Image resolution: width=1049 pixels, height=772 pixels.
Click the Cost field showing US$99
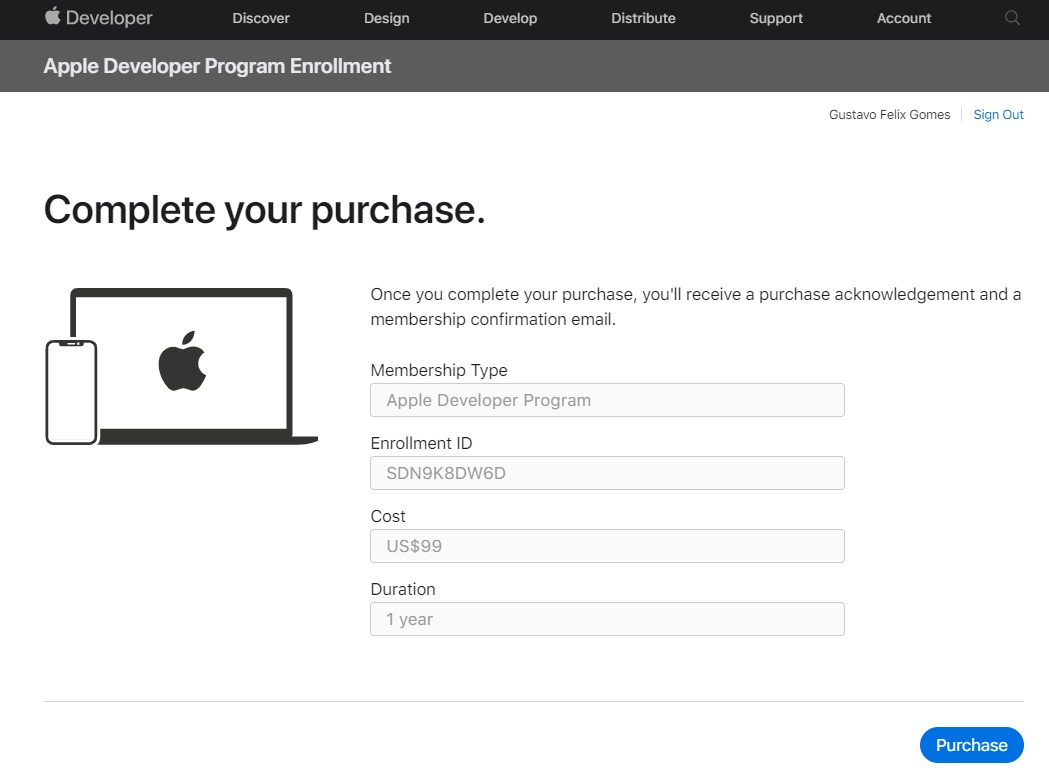pos(607,546)
